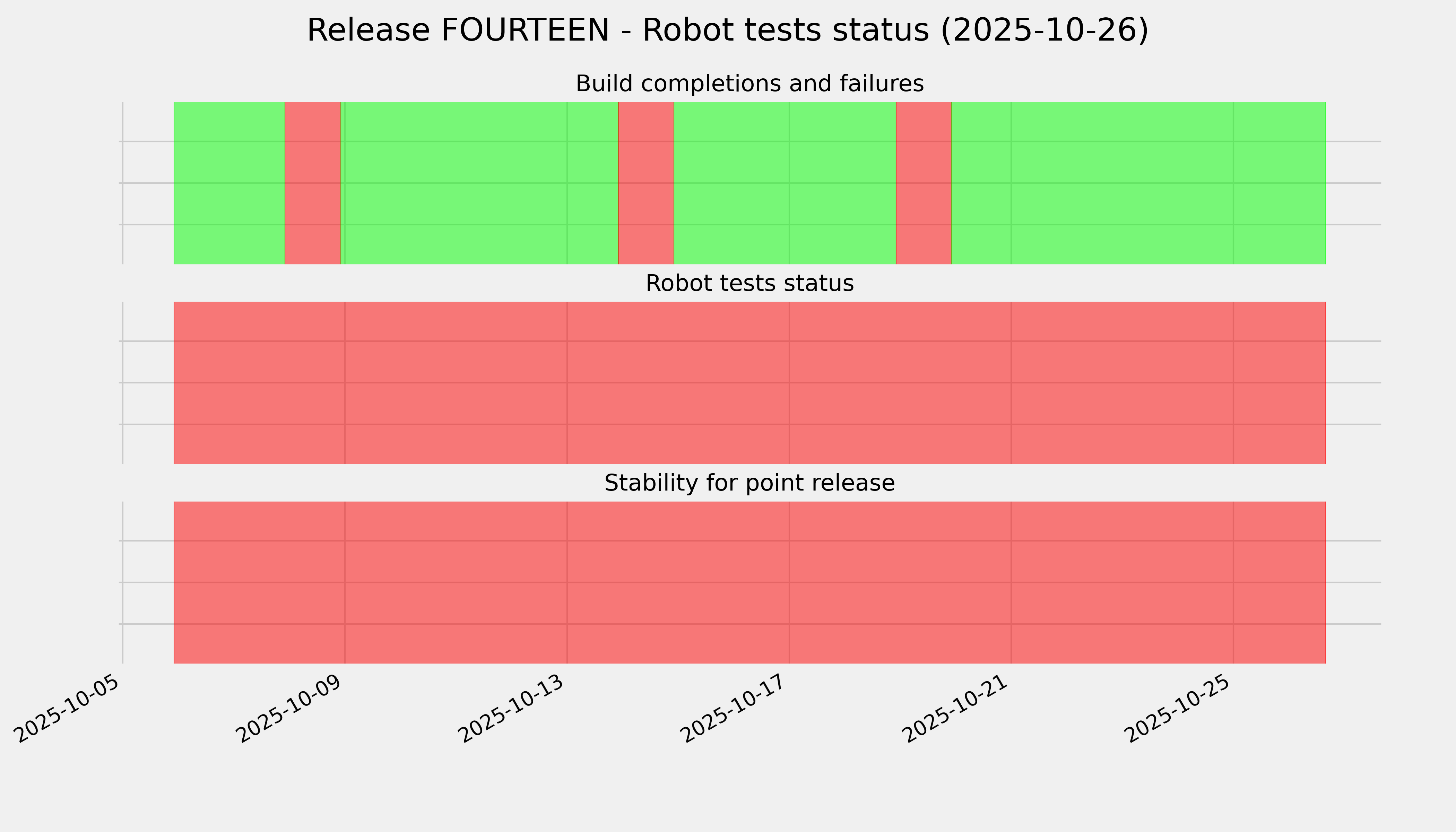Select the last green build completion segment
This screenshot has width=1456, height=832.
(1138, 183)
